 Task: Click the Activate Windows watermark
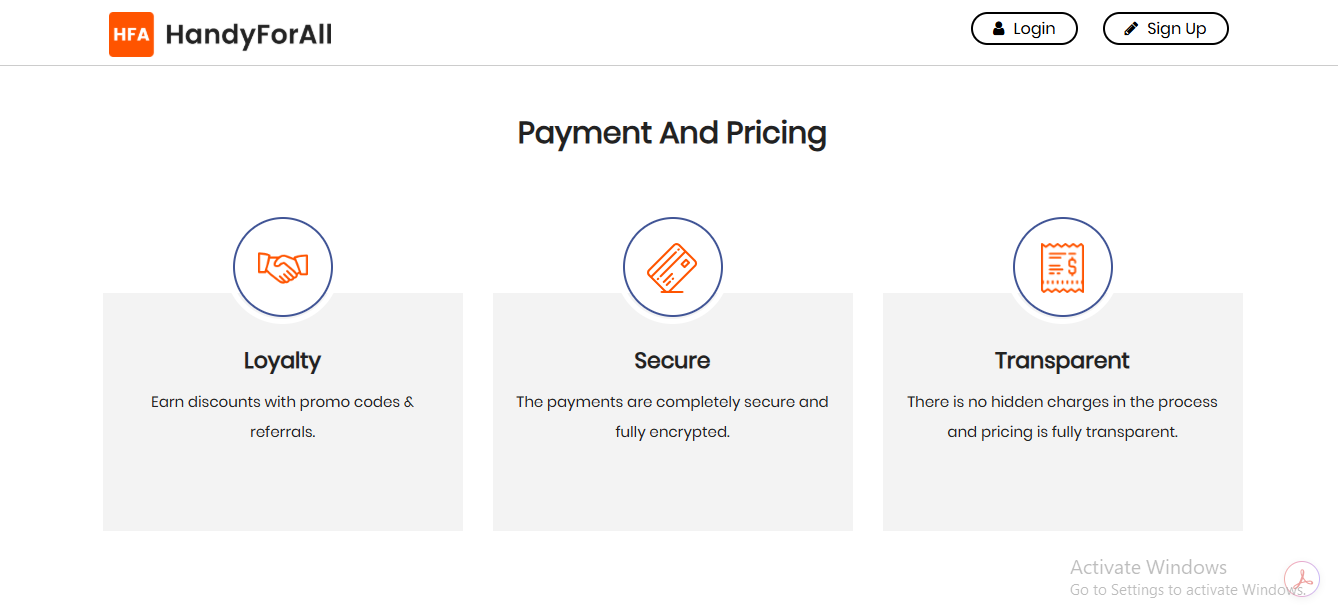tap(1148, 567)
